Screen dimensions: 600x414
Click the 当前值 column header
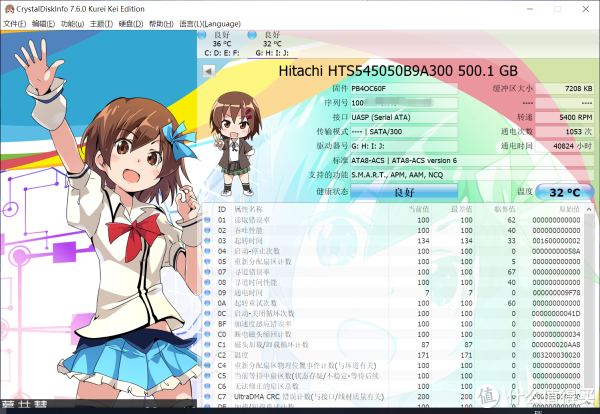[419, 209]
